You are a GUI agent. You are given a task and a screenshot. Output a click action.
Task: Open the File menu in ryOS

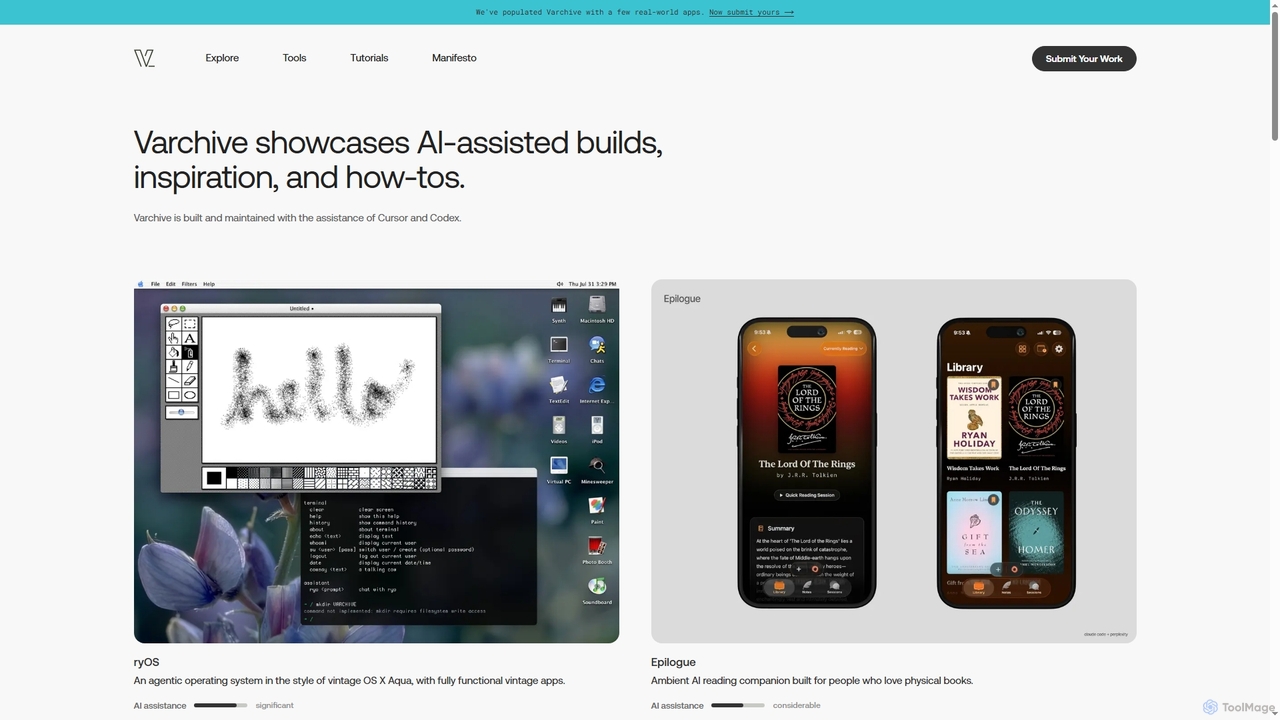[155, 284]
